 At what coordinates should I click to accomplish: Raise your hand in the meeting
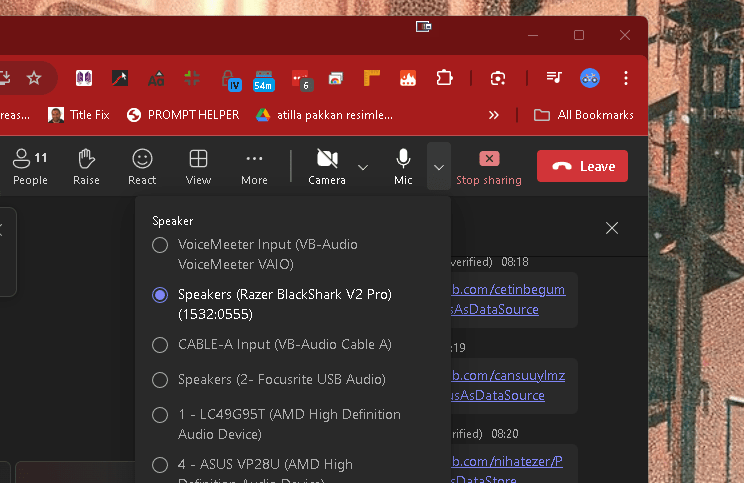[86, 167]
